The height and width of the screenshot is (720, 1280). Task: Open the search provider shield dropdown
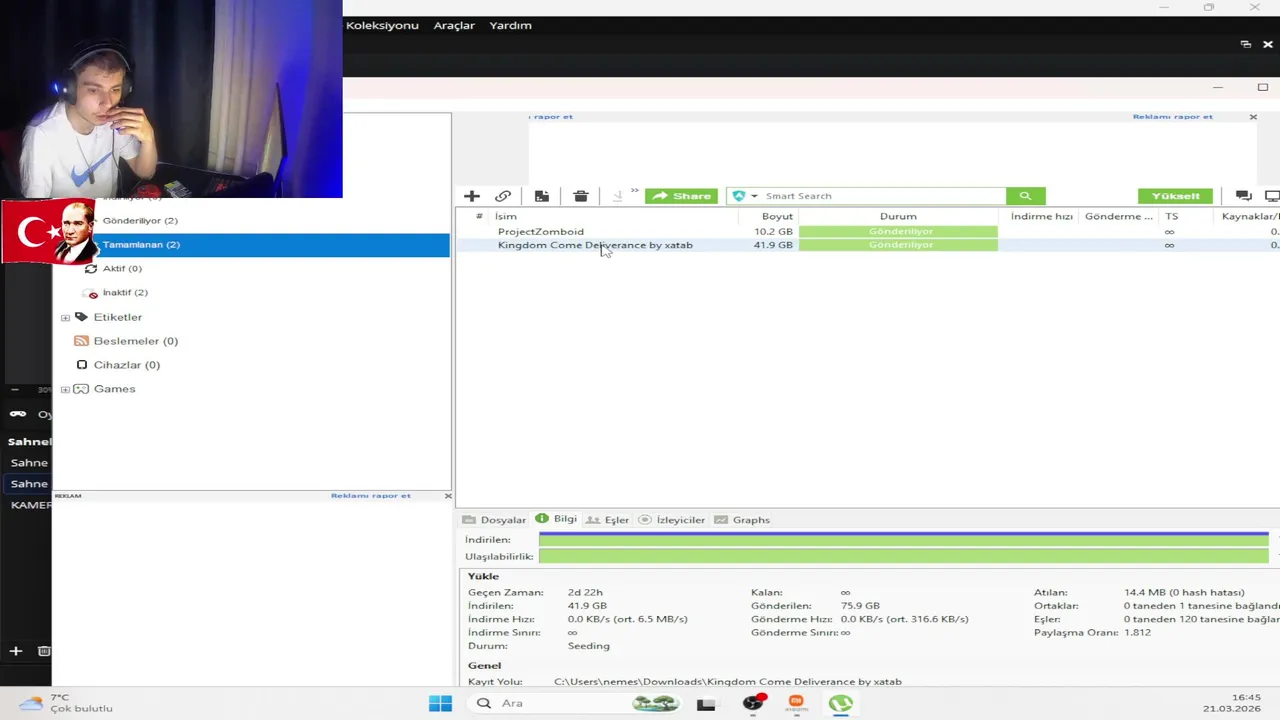(744, 196)
